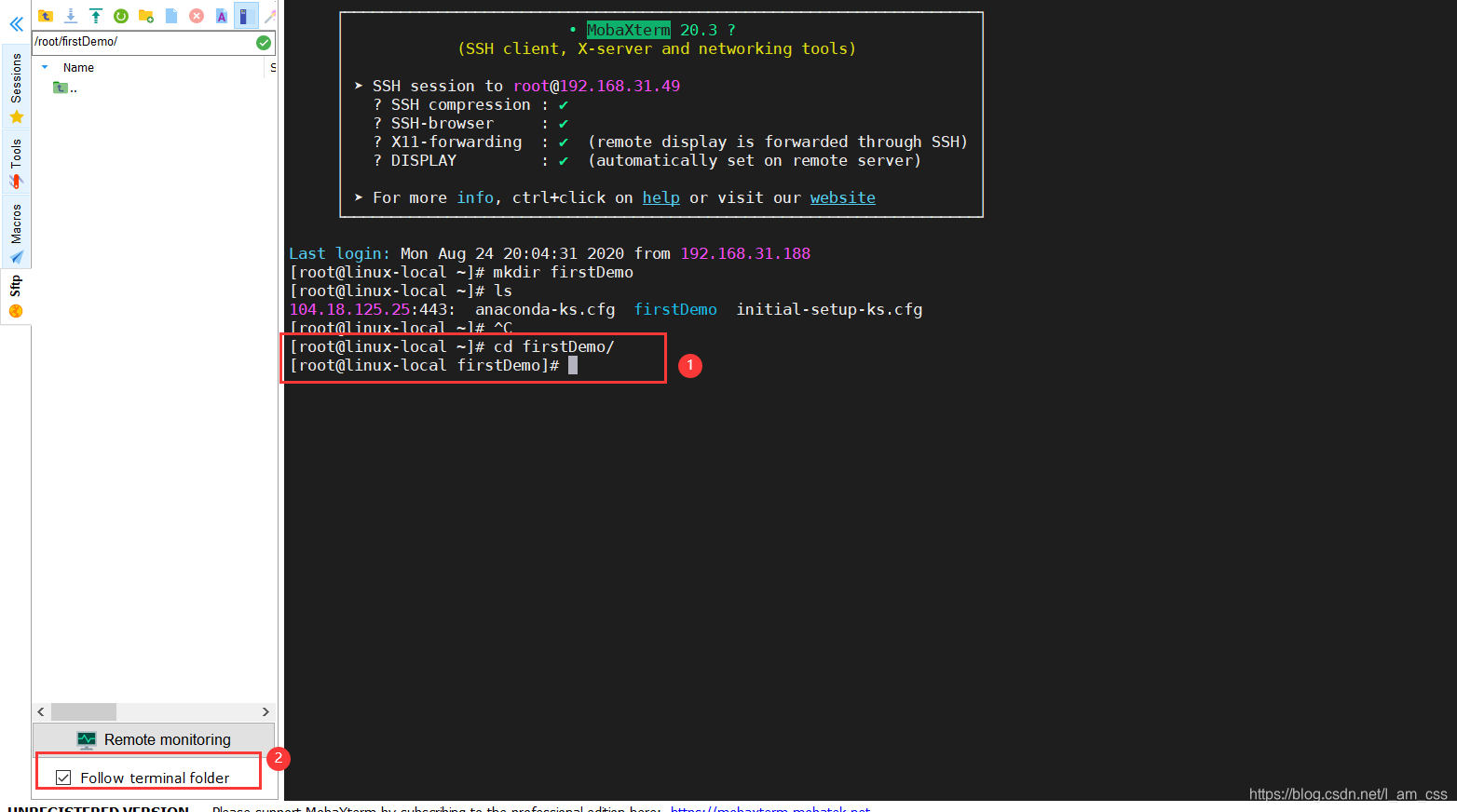The image size is (1457, 812).
Task: Switch to the Sftp side tab
Action: click(16, 296)
